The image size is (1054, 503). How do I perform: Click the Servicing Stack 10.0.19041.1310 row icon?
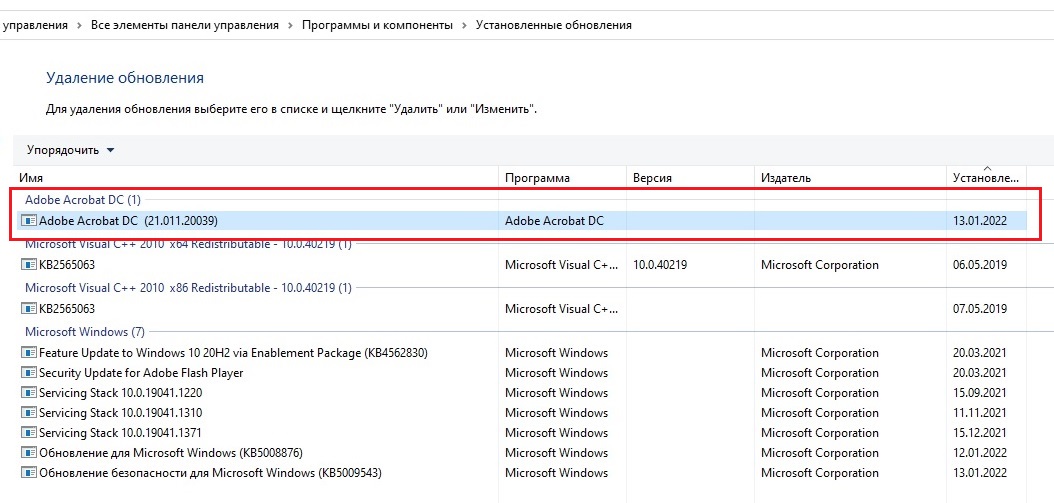(x=28, y=413)
